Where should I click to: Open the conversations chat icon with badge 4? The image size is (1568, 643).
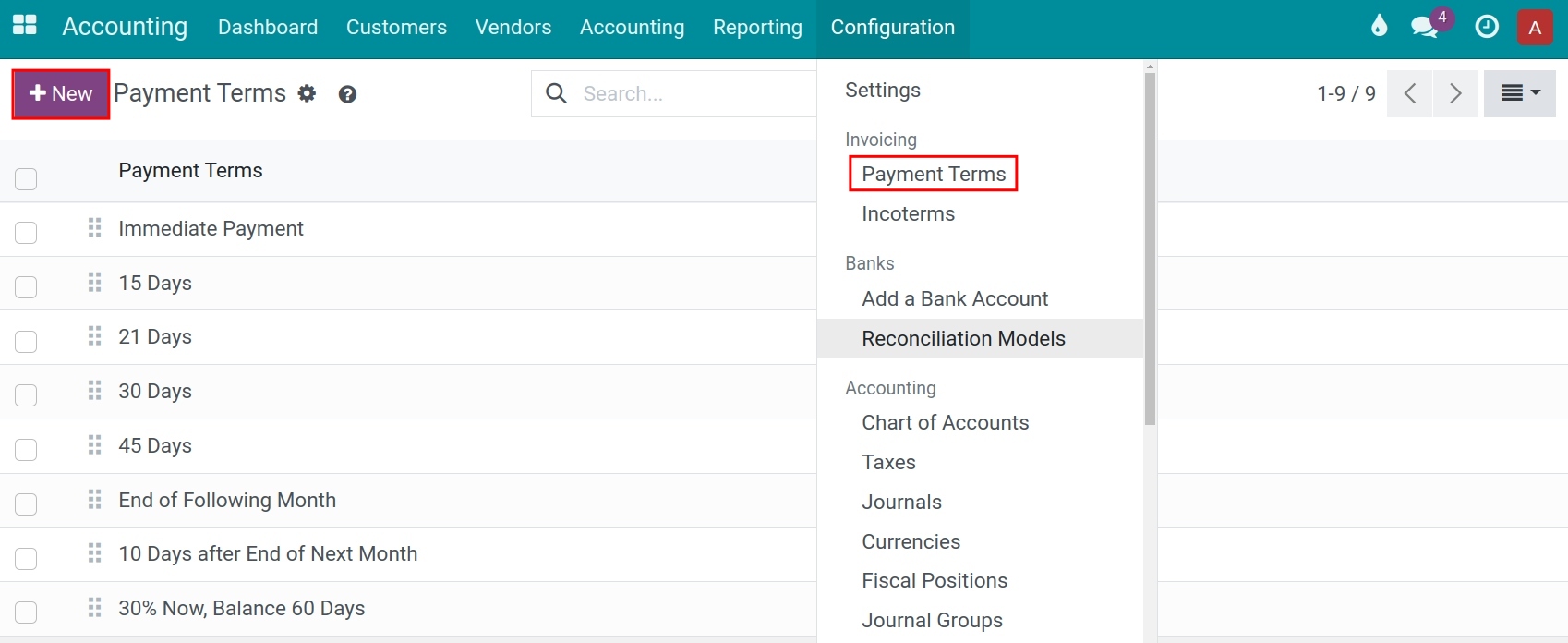(1431, 24)
